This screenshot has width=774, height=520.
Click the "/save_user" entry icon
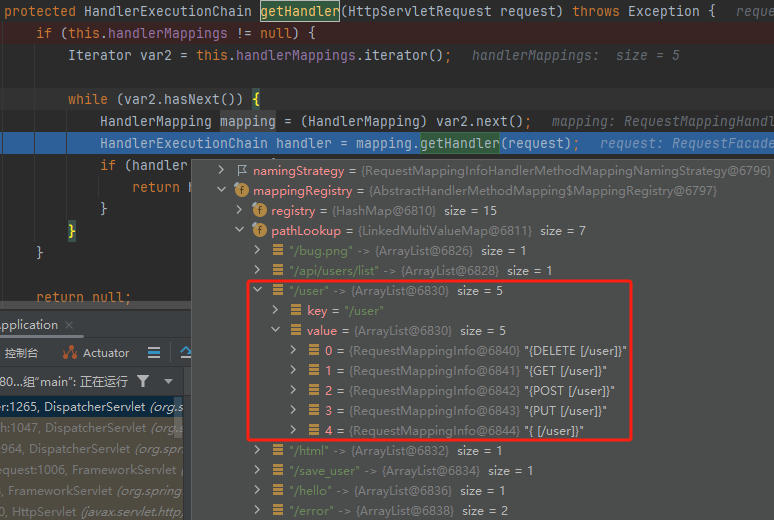click(x=278, y=470)
